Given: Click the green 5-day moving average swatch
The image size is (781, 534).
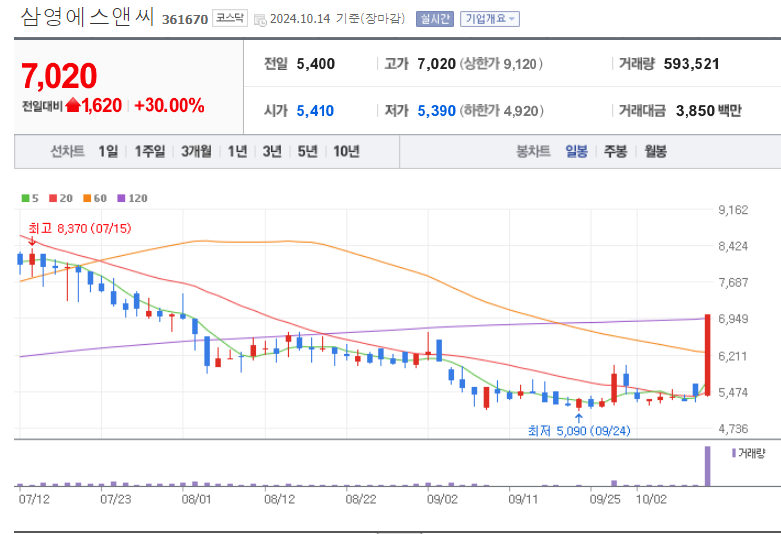Looking at the screenshot, I should [x=25, y=198].
